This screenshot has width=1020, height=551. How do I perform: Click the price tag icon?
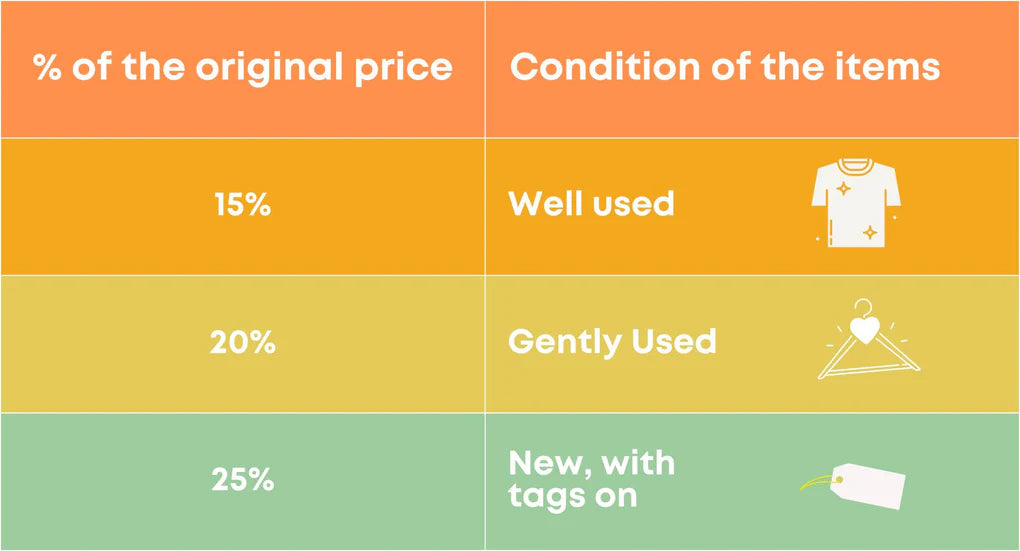[x=853, y=486]
